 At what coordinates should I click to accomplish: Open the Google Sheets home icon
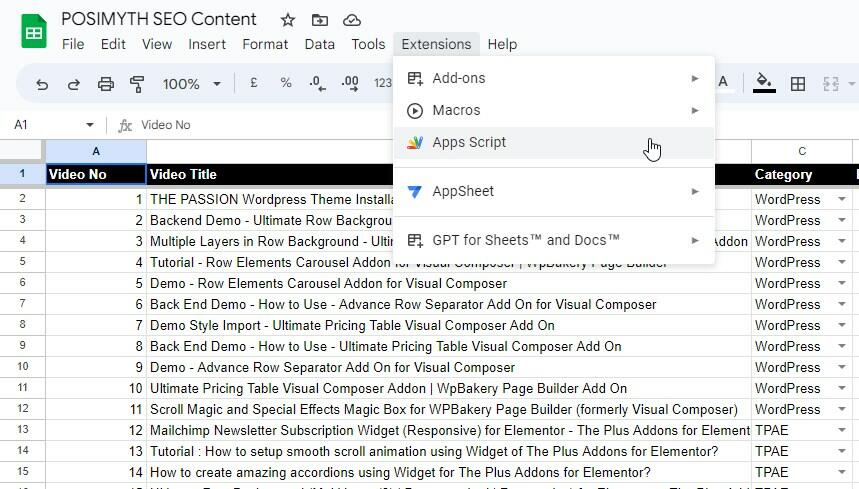coord(34,32)
